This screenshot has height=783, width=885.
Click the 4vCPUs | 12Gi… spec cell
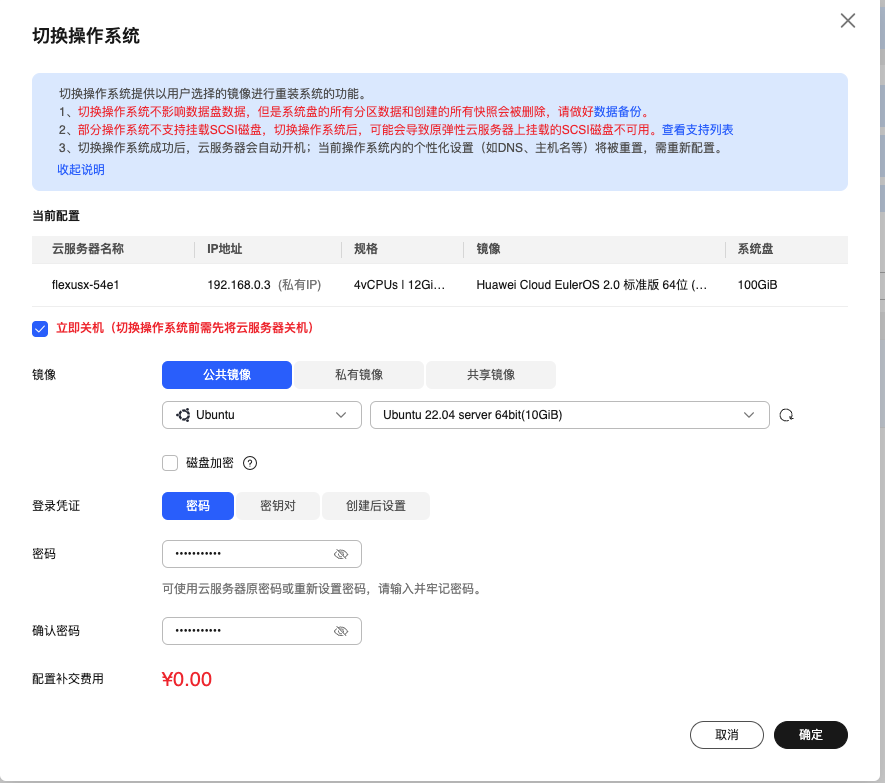[399, 285]
